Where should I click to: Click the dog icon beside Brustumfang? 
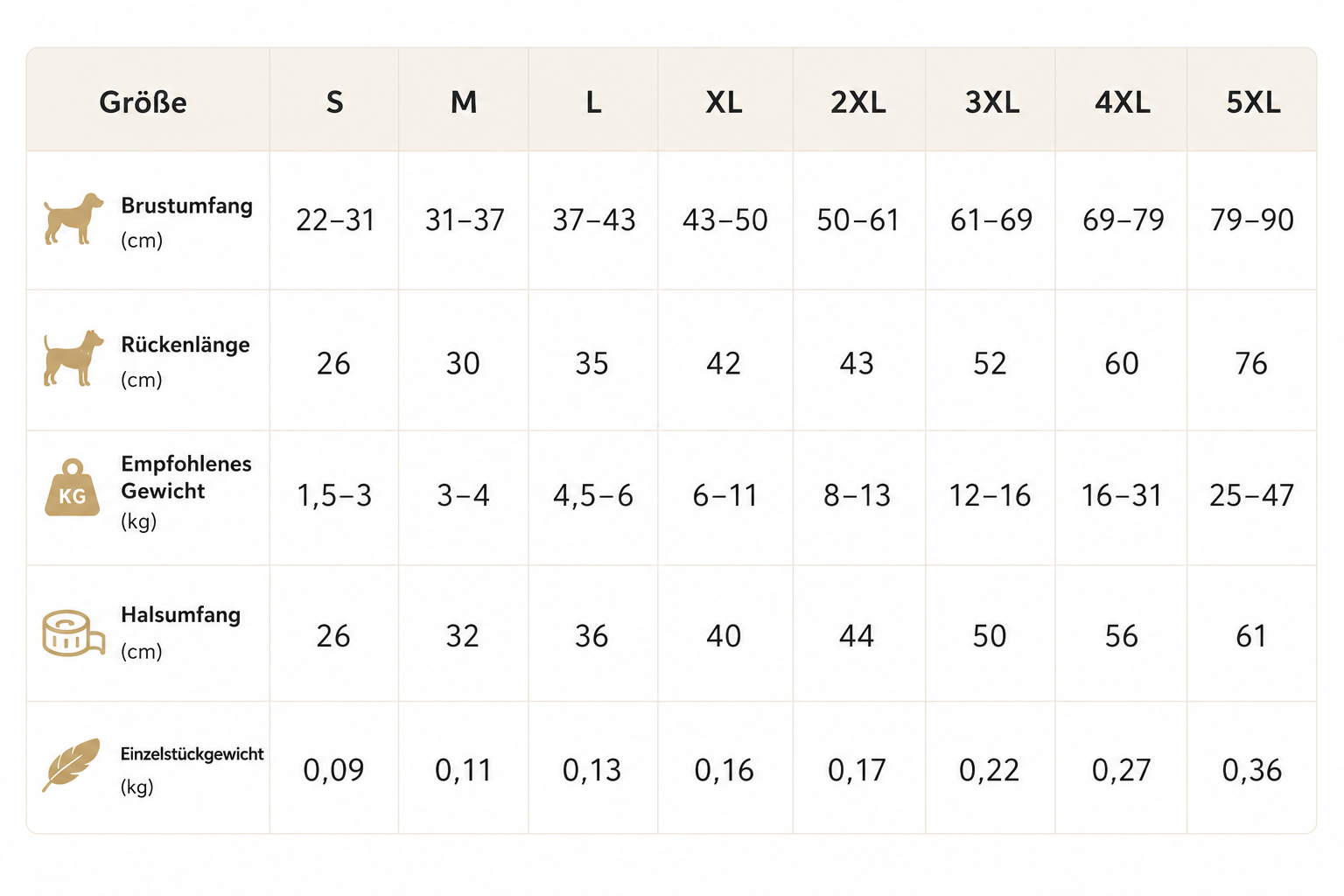click(73, 219)
